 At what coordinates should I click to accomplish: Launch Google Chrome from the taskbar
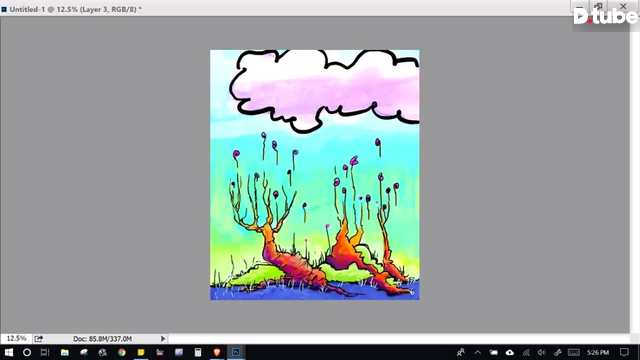tap(122, 352)
